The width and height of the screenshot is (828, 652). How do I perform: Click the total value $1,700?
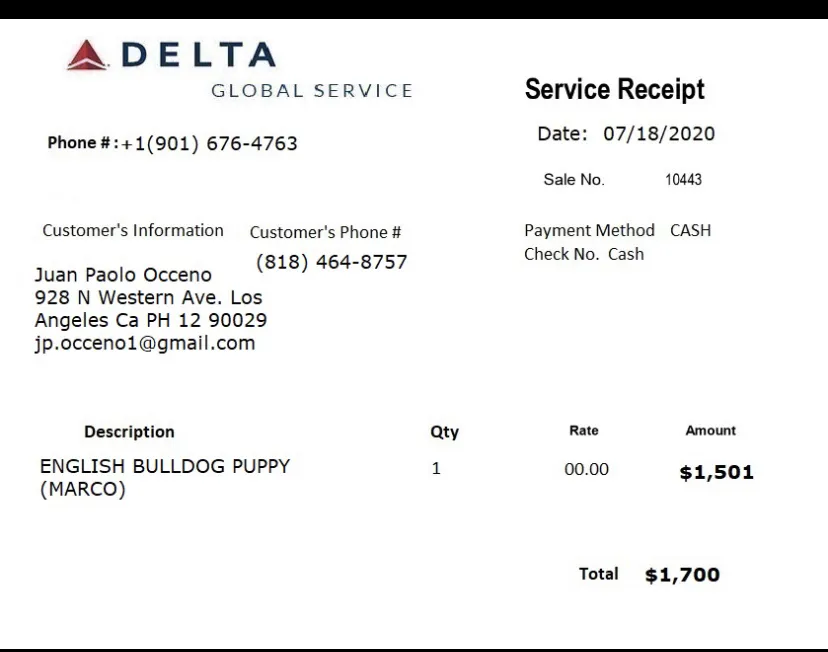tap(682, 574)
